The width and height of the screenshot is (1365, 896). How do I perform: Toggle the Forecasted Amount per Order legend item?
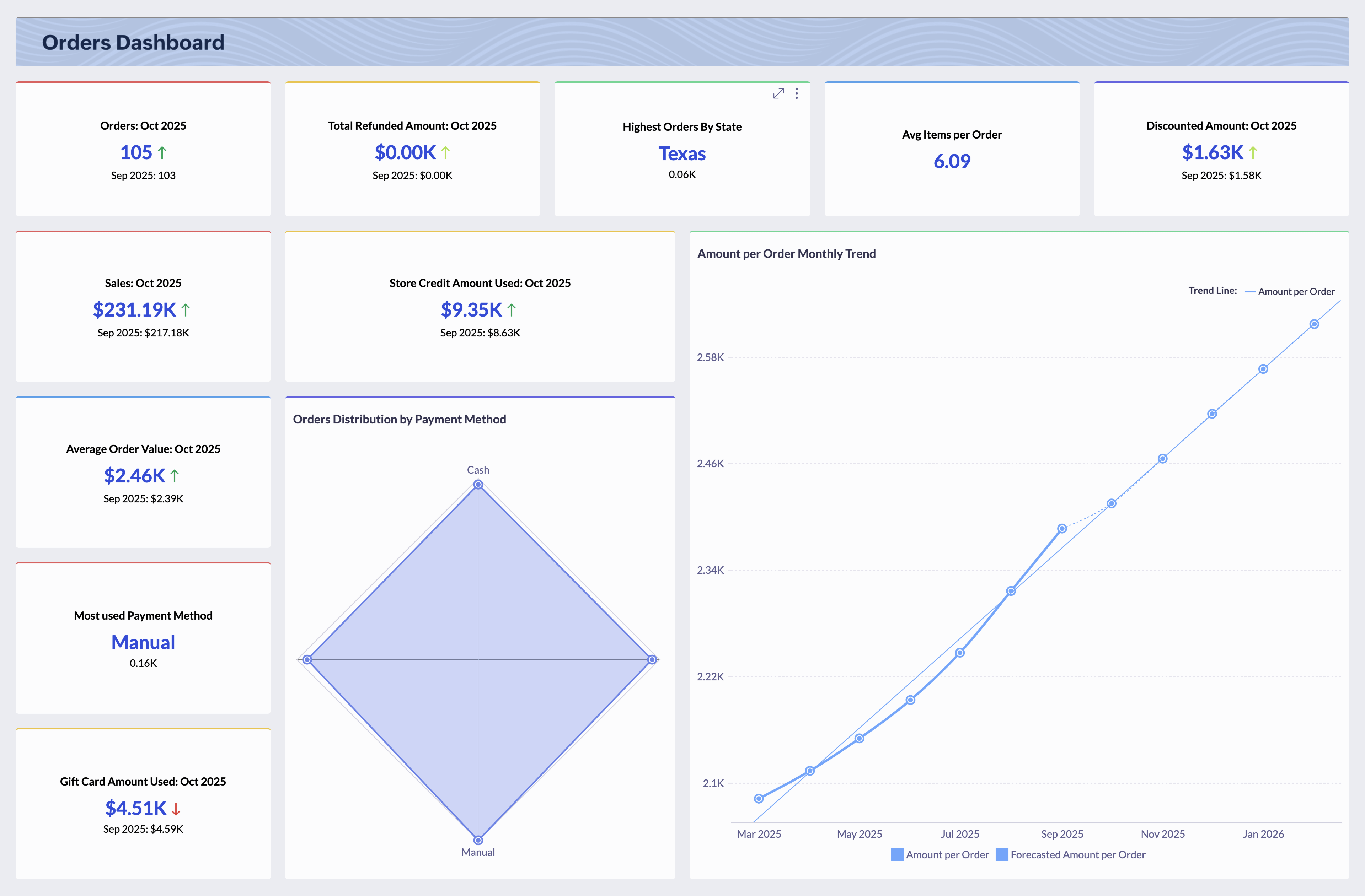[x=1077, y=854]
